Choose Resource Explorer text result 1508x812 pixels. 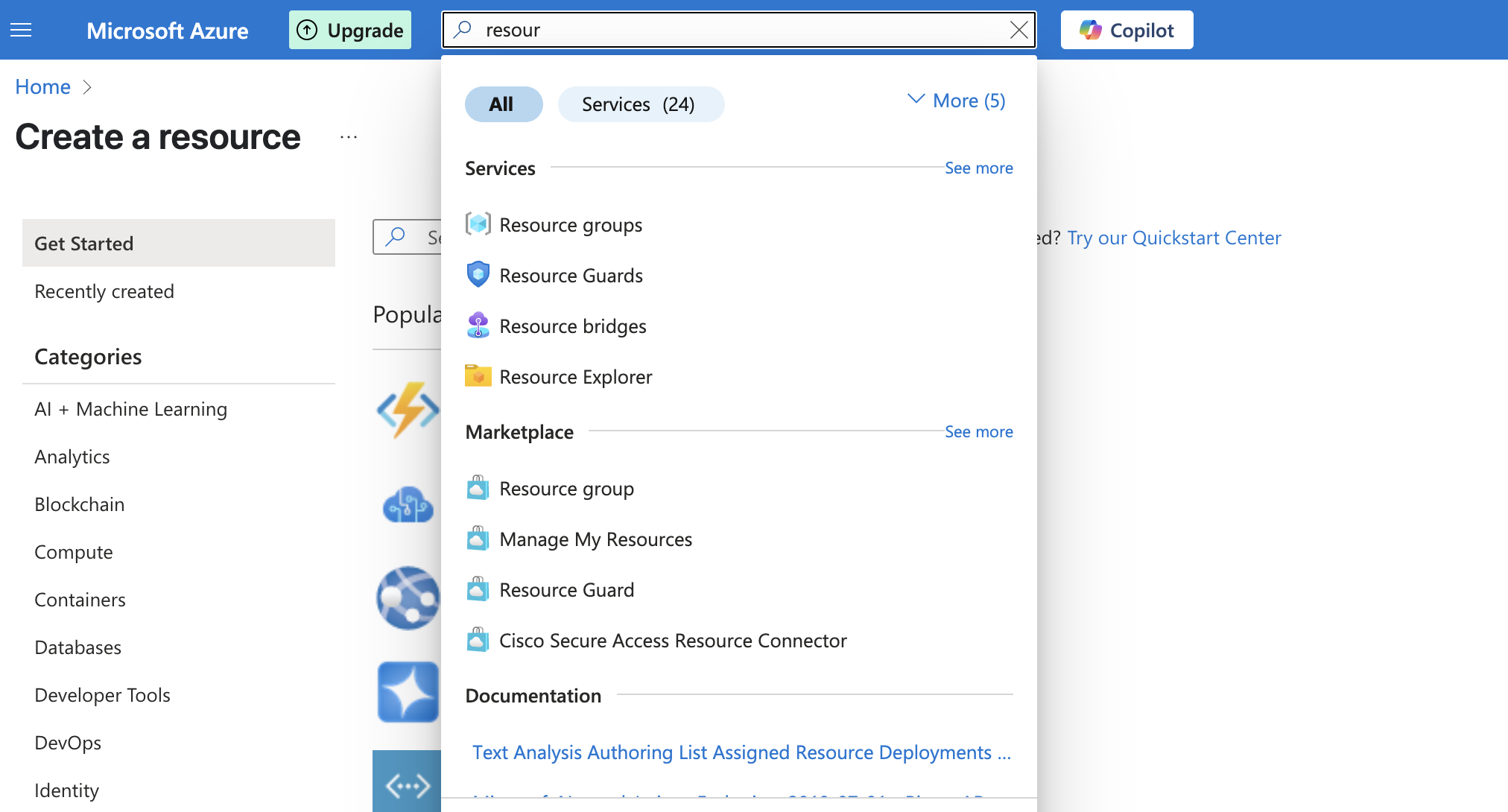point(576,377)
